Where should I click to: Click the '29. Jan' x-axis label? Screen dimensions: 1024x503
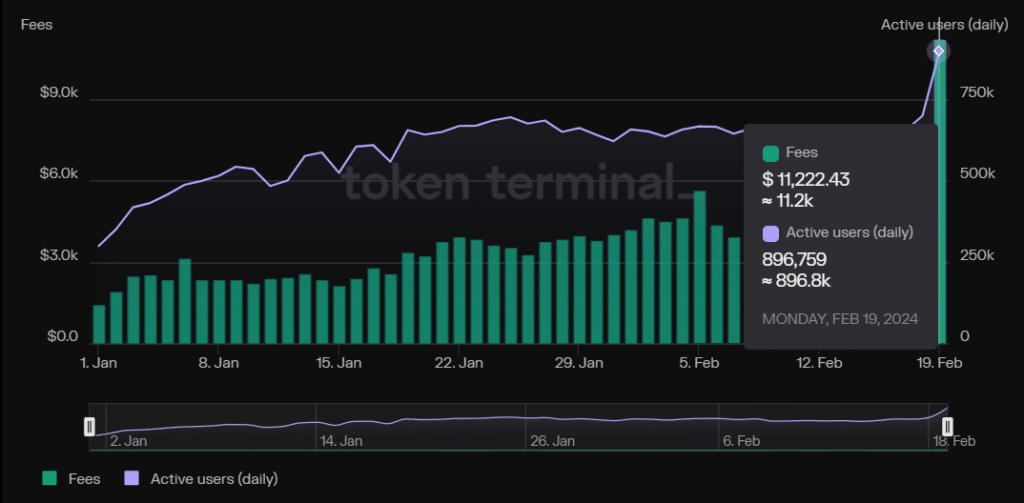[x=579, y=363]
